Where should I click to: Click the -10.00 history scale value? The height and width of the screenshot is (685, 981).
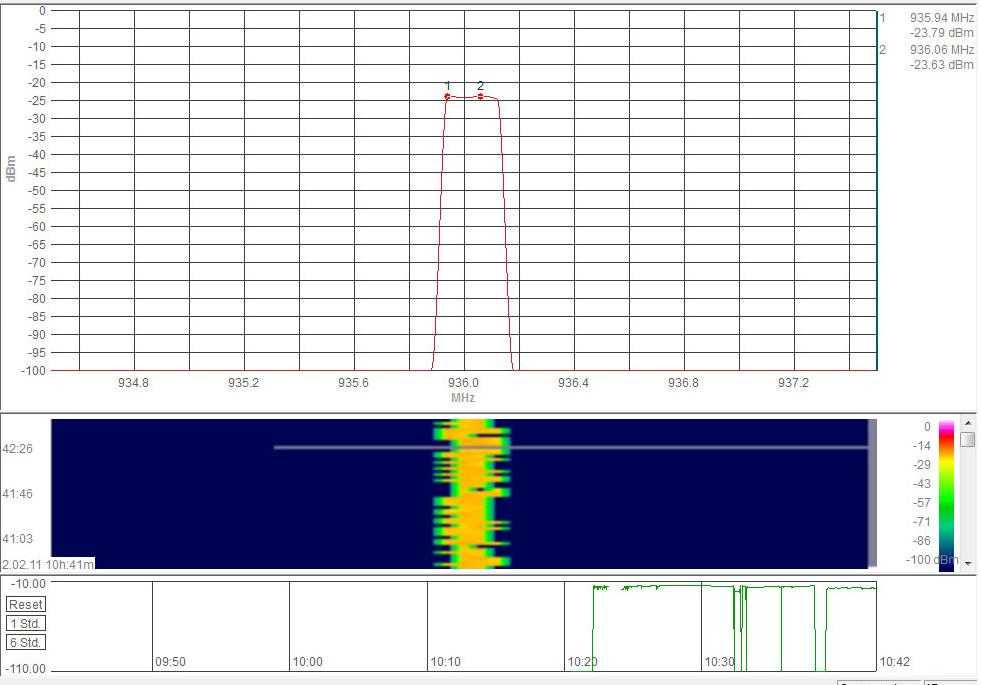(31, 584)
